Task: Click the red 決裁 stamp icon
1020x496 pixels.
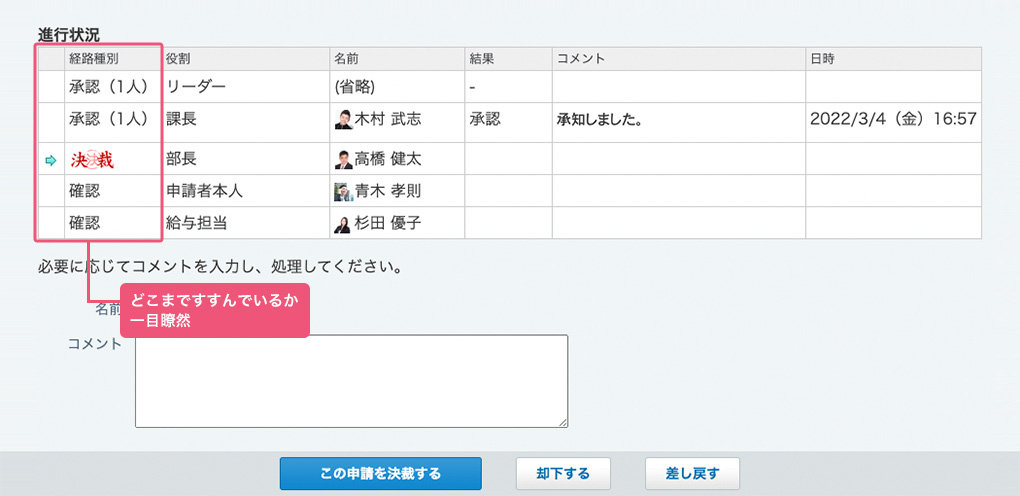Action: (x=92, y=160)
